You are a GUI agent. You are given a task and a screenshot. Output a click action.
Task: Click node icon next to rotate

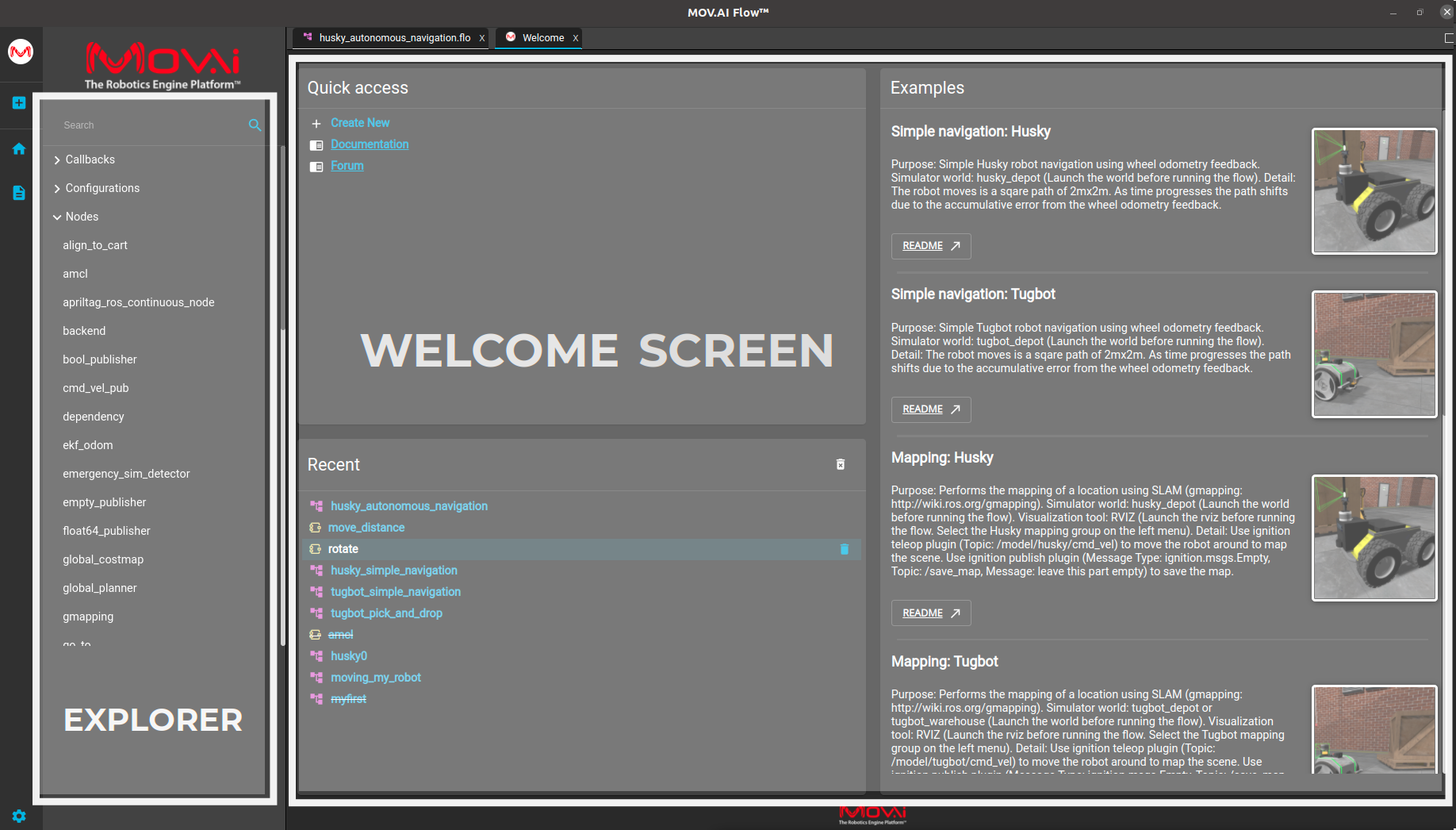[x=315, y=549]
